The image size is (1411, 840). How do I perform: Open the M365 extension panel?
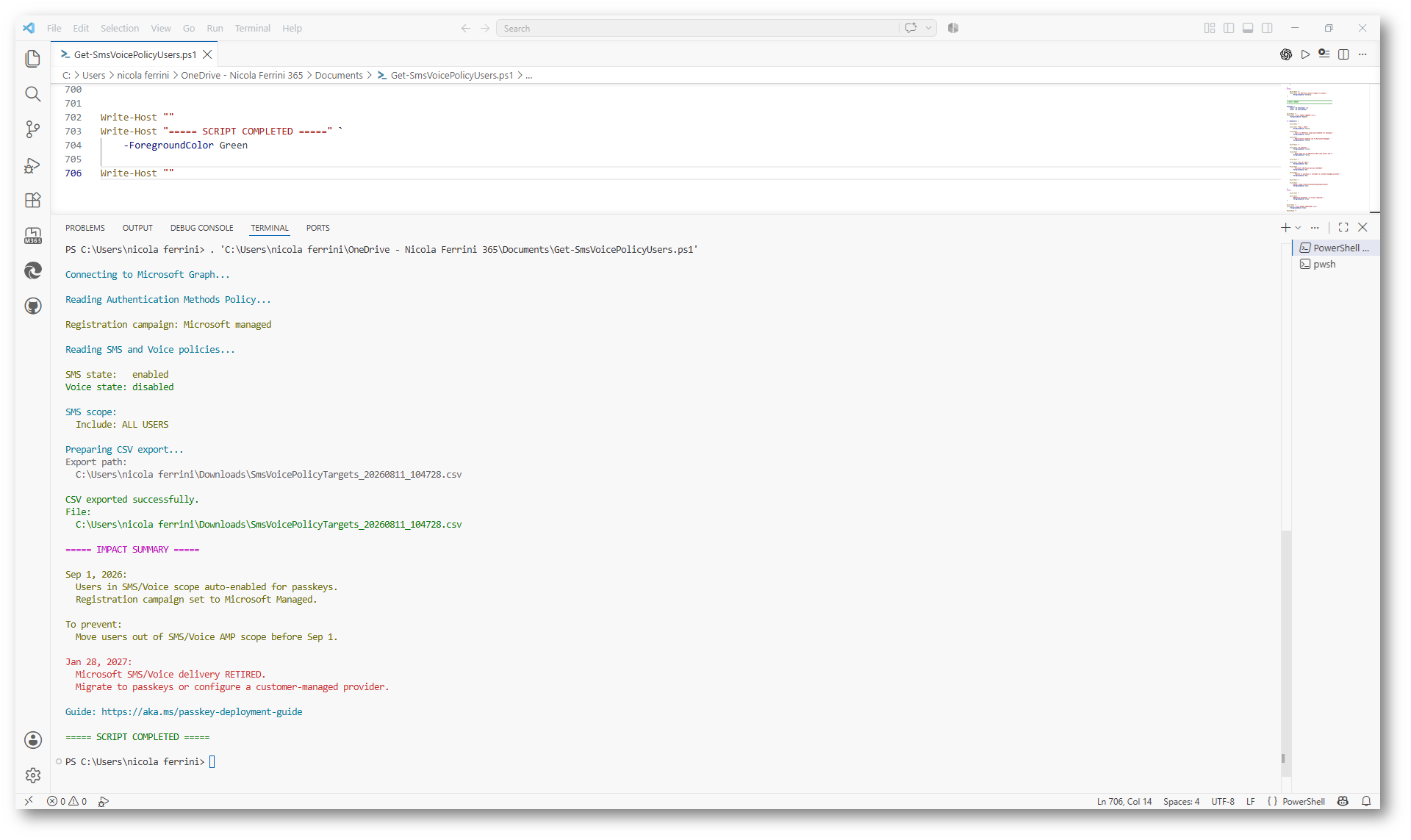click(x=33, y=235)
